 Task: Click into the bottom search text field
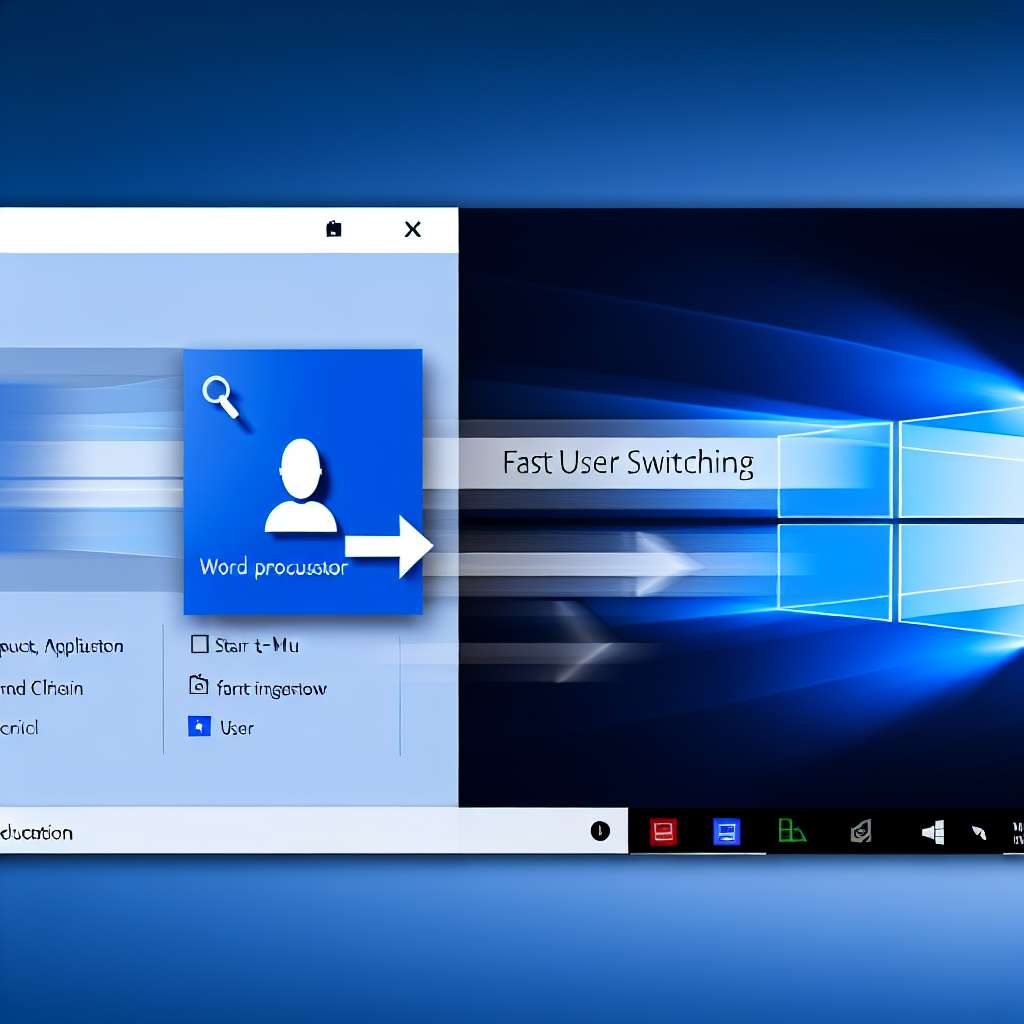(x=300, y=832)
